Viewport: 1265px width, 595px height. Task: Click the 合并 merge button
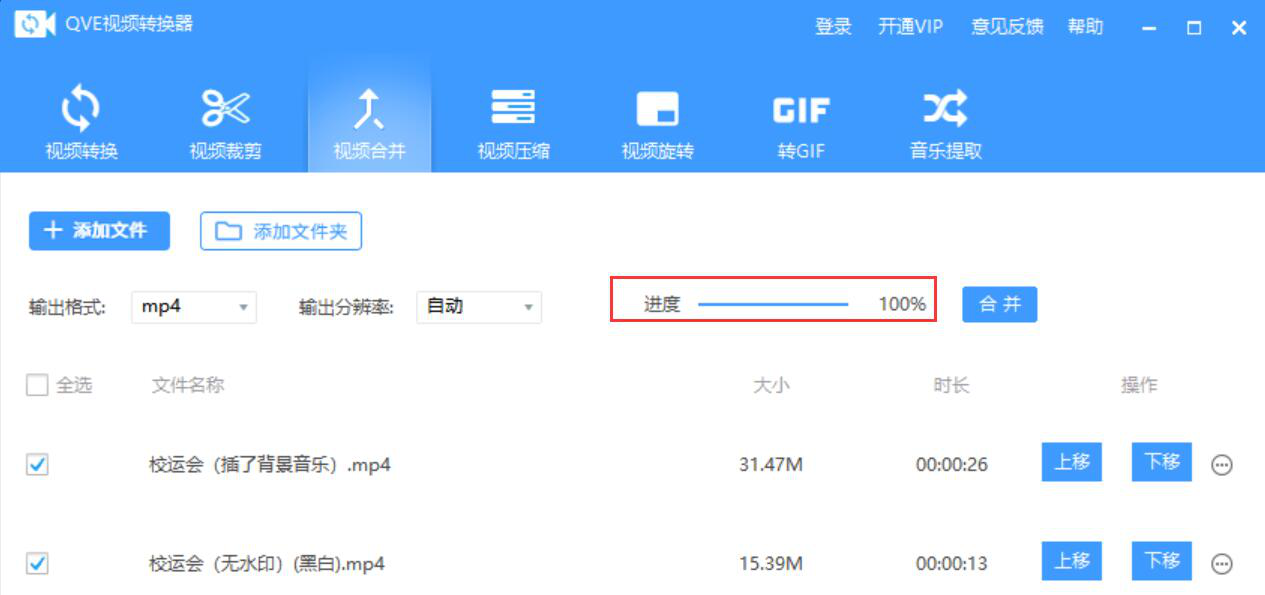coord(1000,305)
